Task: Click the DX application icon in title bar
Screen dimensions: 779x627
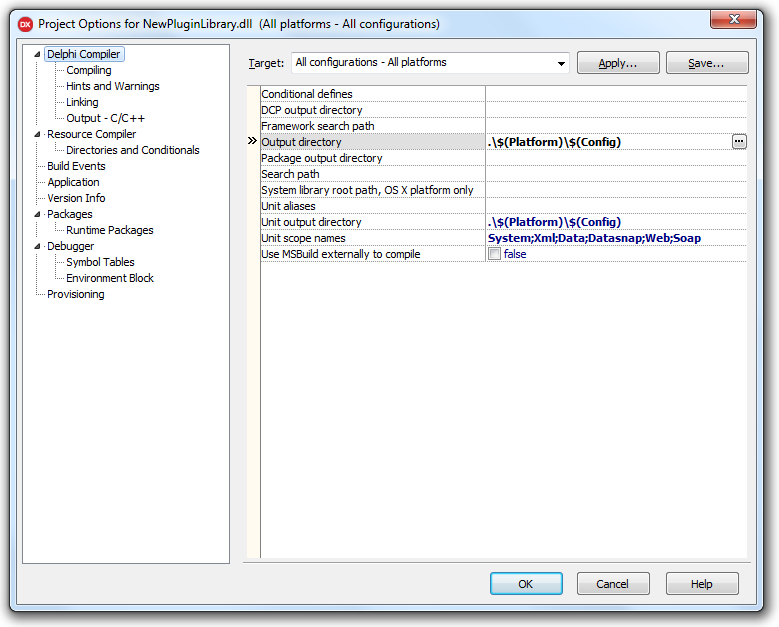Action: (25, 24)
